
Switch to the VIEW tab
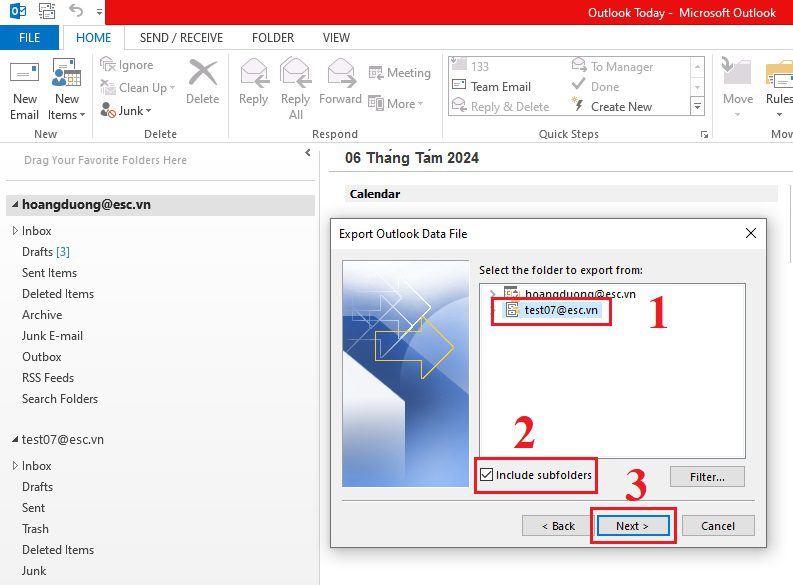click(336, 37)
